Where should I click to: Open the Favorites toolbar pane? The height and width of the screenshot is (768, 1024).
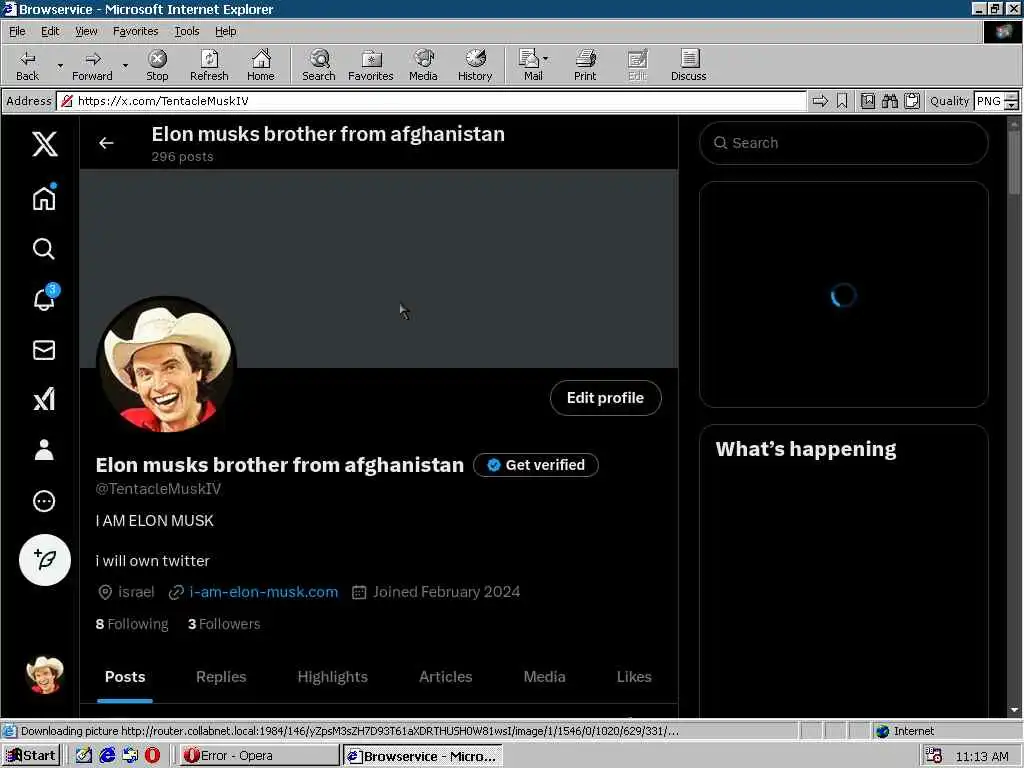tap(370, 65)
